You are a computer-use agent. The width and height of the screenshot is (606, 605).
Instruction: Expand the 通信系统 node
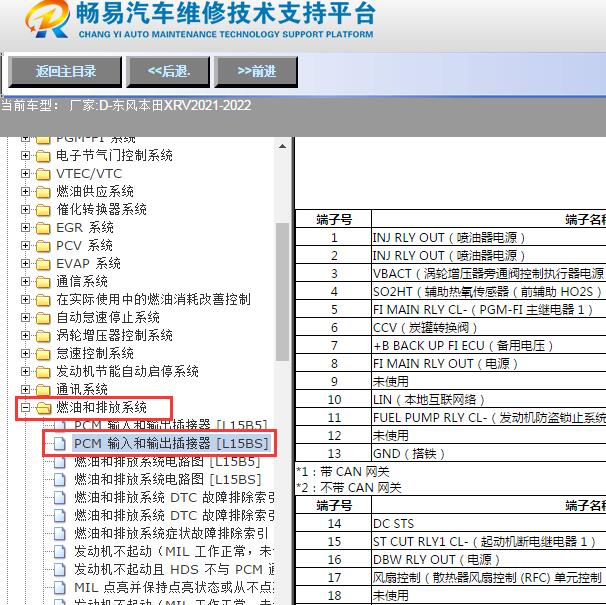tap(25, 281)
